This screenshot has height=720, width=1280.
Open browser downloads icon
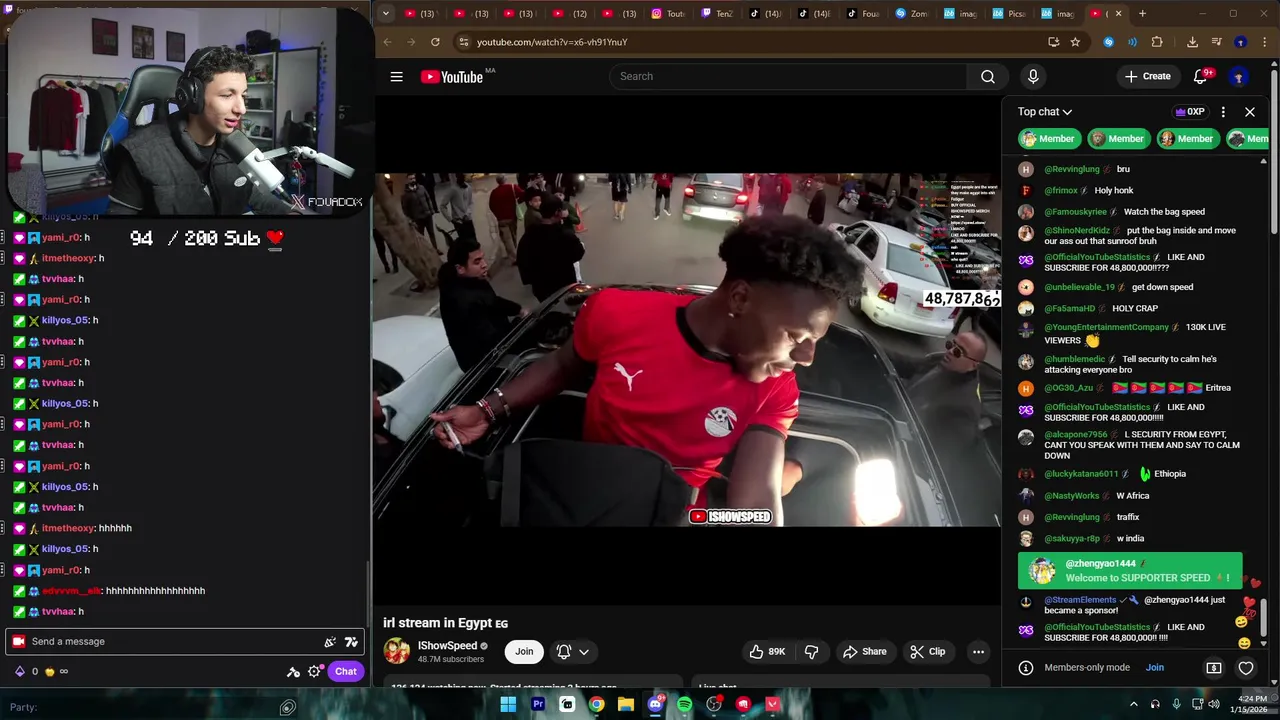pyautogui.click(x=1192, y=42)
